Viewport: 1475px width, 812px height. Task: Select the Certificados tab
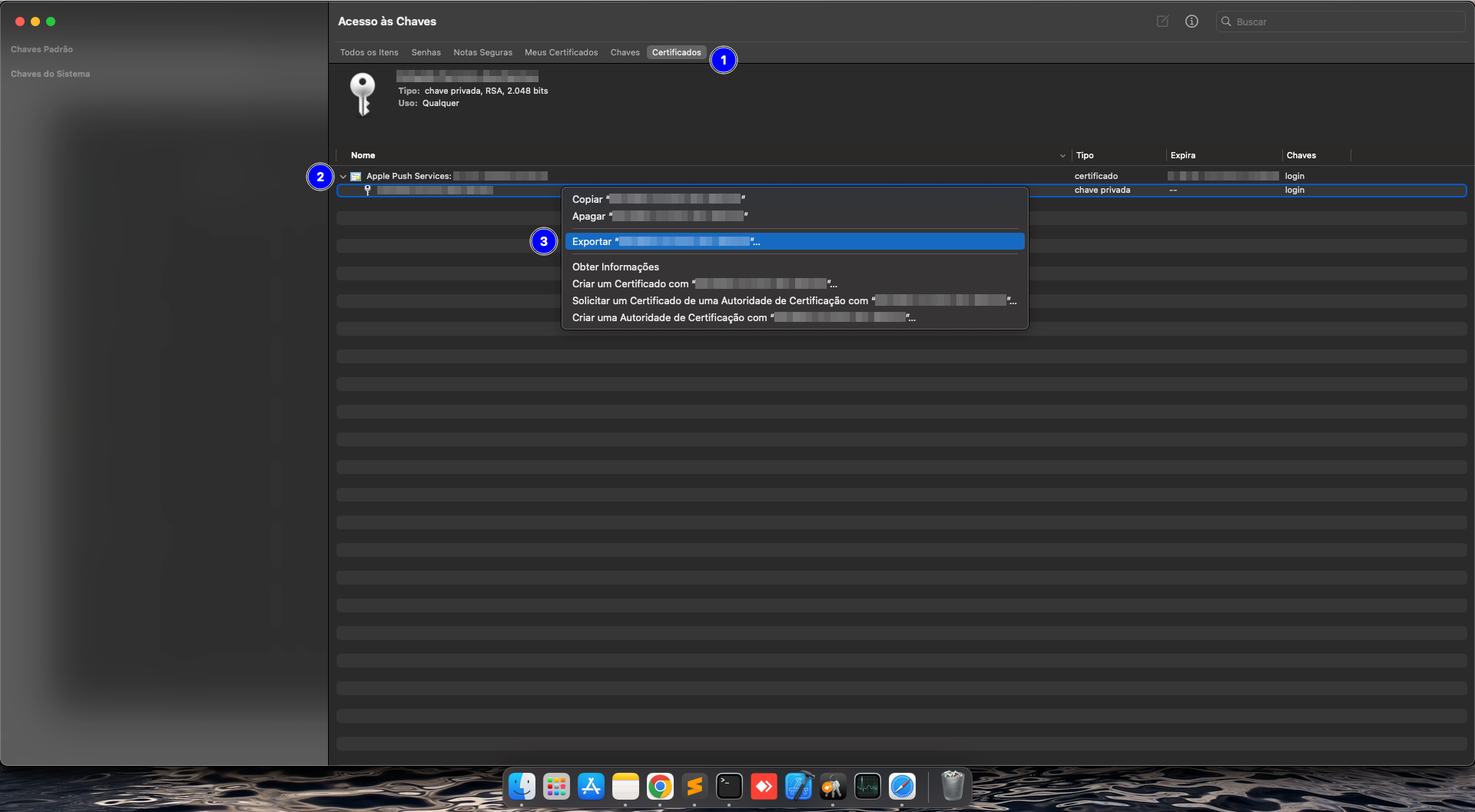point(677,52)
